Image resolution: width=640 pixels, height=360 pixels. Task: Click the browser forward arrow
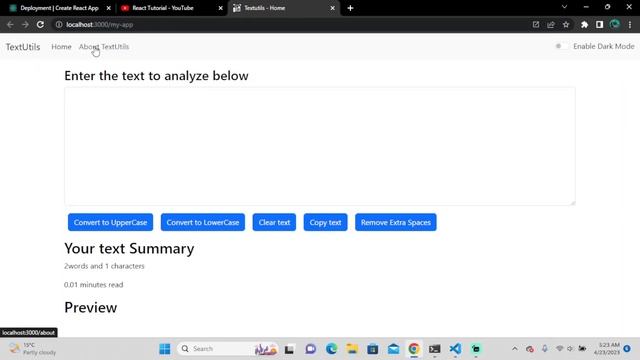(x=25, y=24)
